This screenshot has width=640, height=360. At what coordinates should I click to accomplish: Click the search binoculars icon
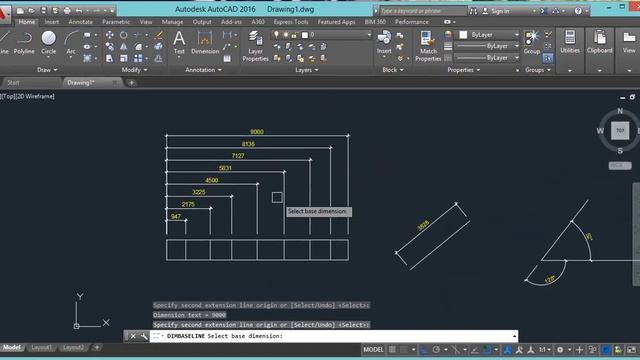pos(473,11)
